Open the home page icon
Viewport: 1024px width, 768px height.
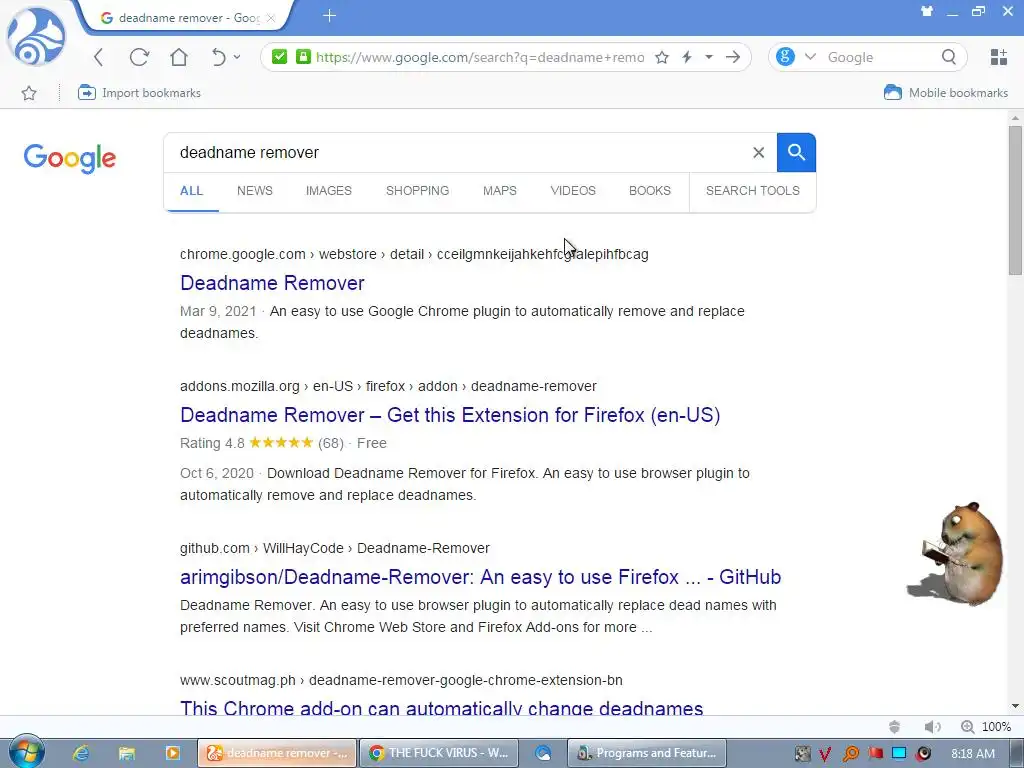(179, 57)
